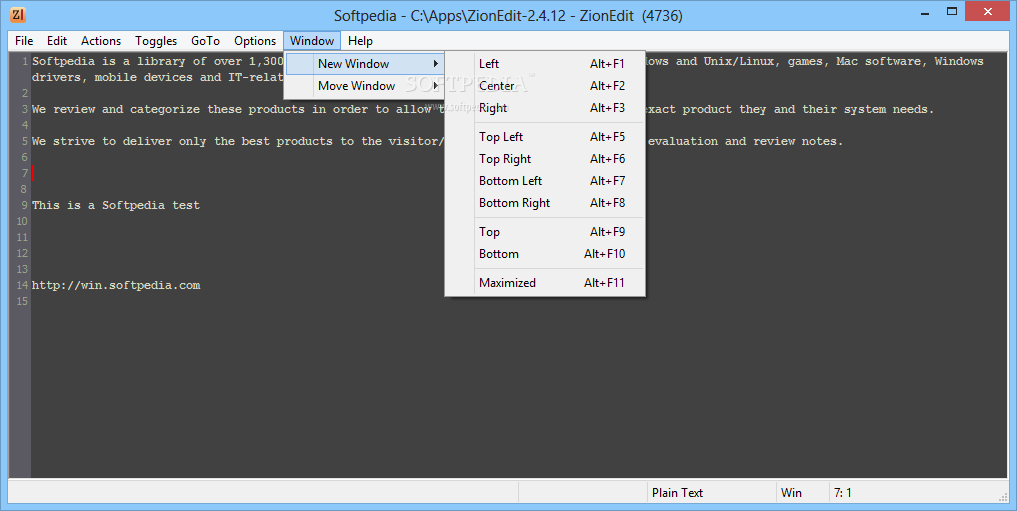Expand the Move Window submenu

pyautogui.click(x=365, y=86)
